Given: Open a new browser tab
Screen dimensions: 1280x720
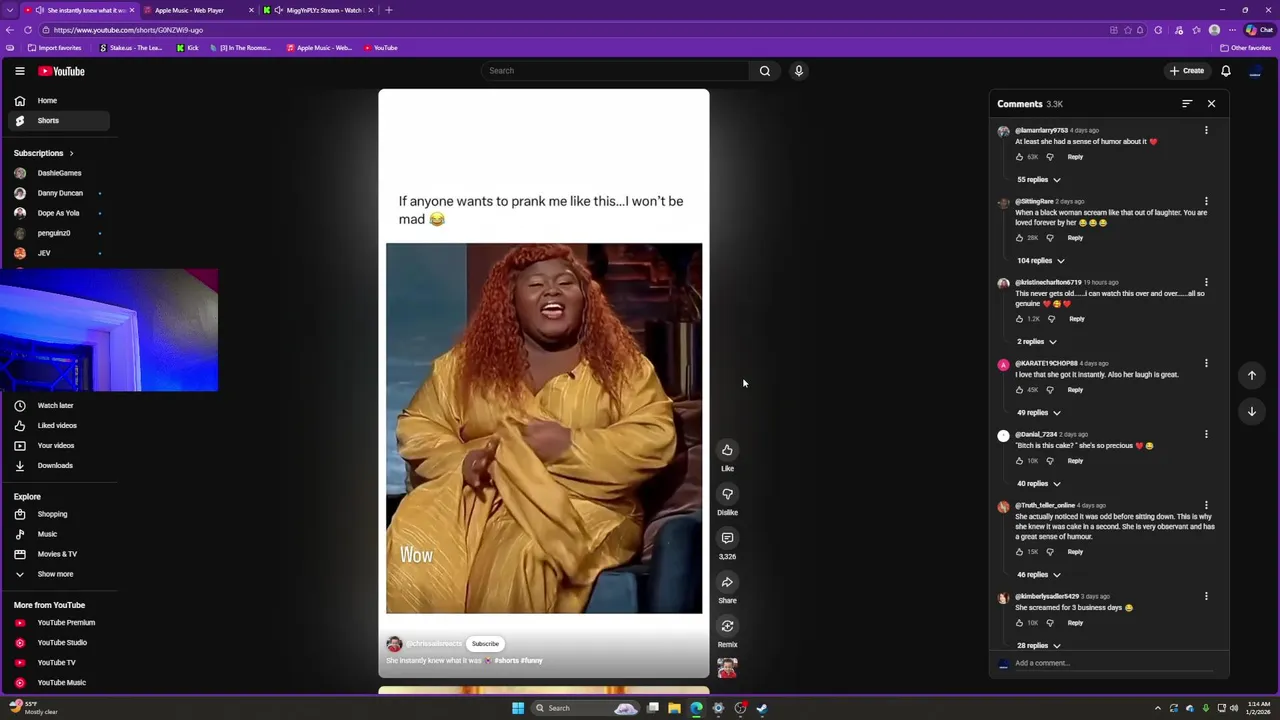Looking at the screenshot, I should coord(389,10).
